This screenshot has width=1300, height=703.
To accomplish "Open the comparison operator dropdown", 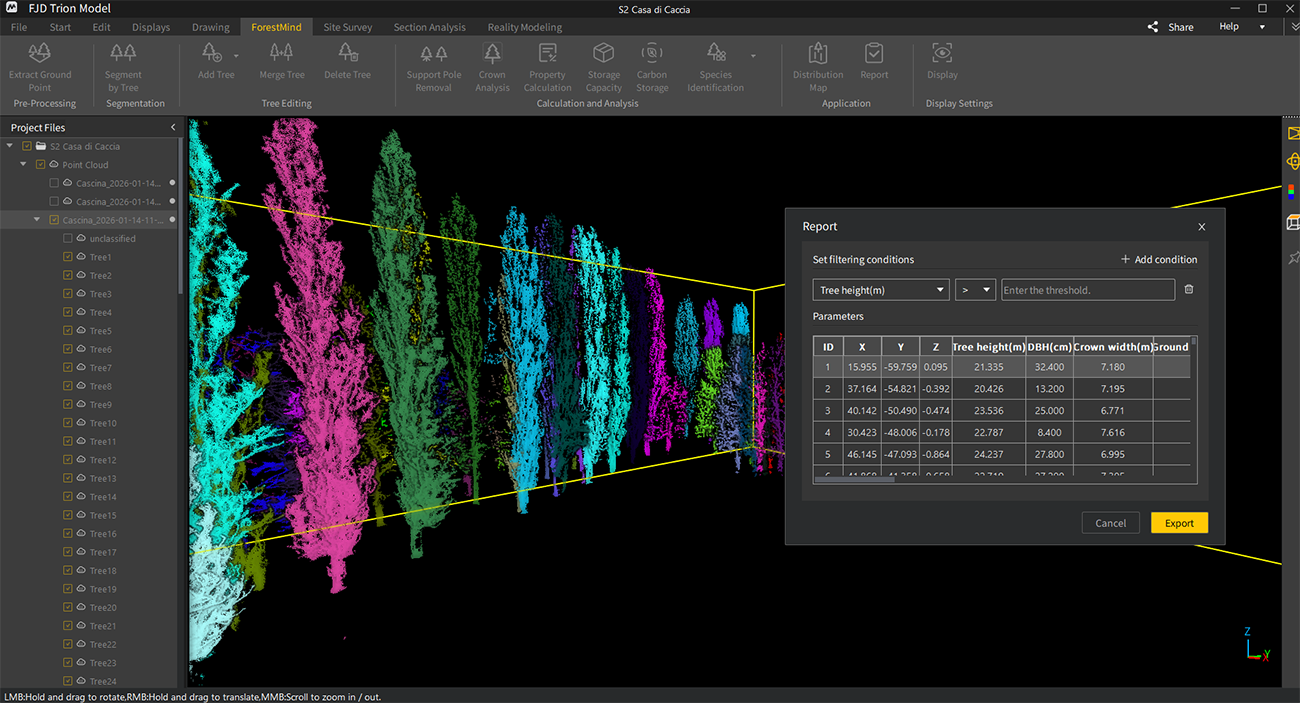I will point(975,290).
